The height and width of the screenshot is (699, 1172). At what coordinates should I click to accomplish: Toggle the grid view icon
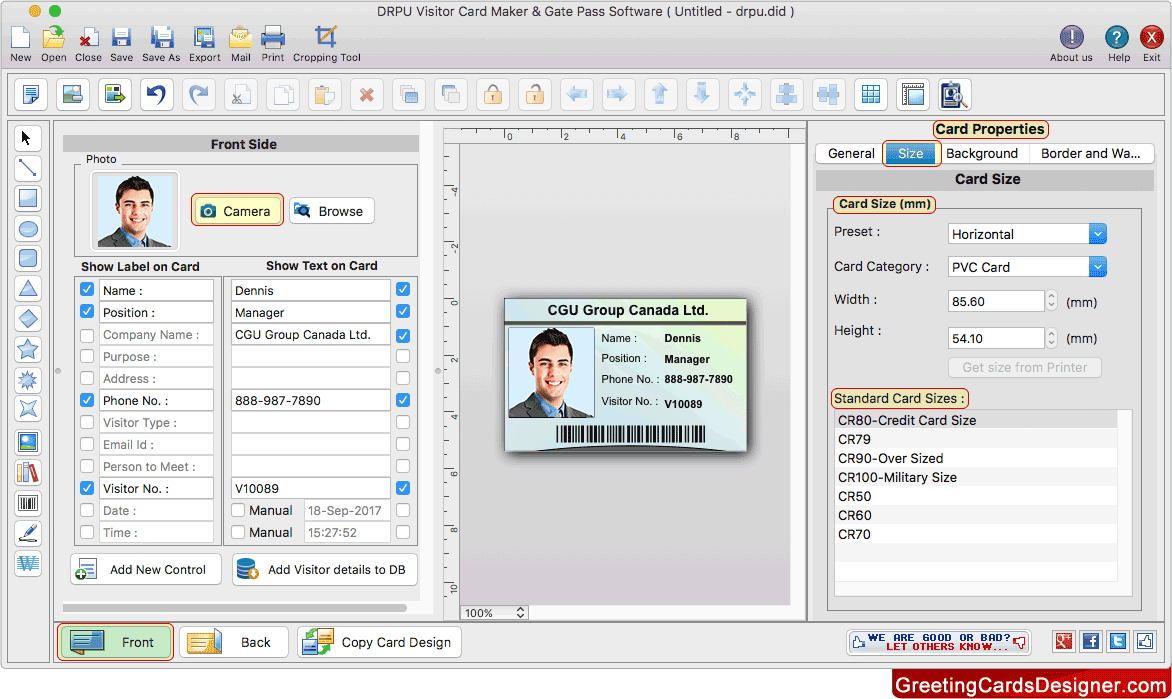click(x=871, y=95)
